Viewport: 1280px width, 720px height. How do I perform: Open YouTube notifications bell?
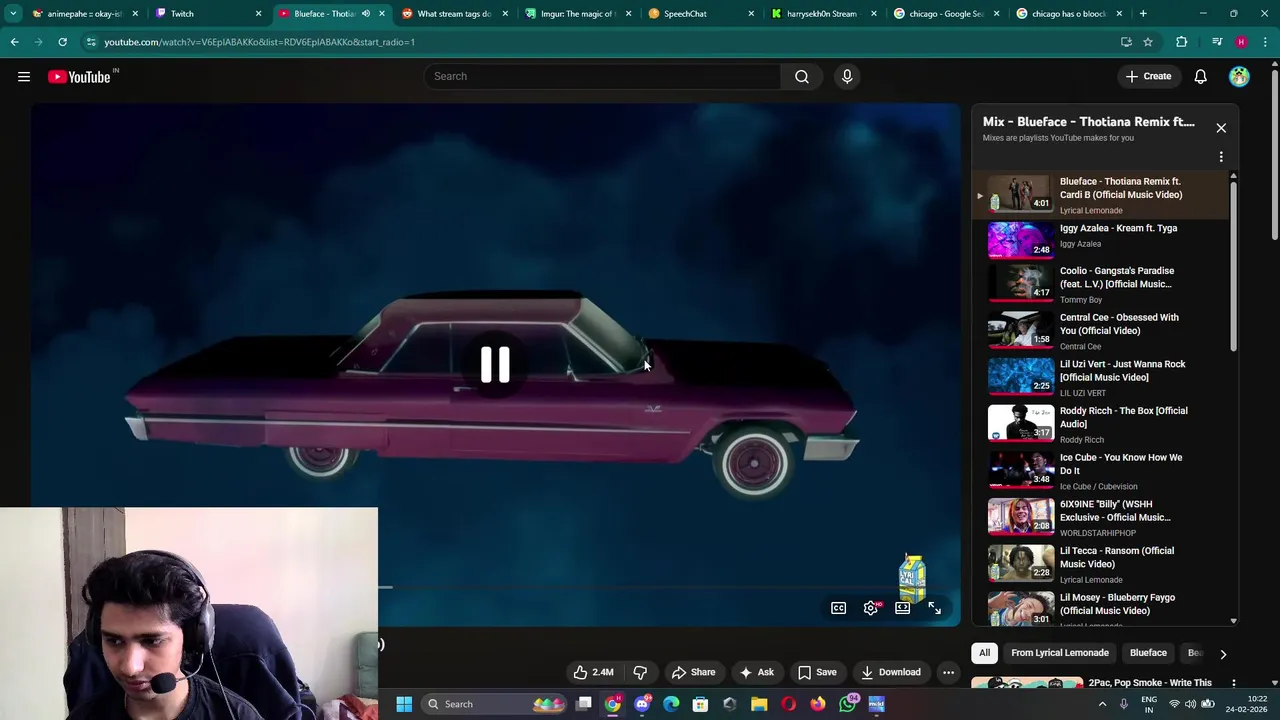pyautogui.click(x=1200, y=76)
